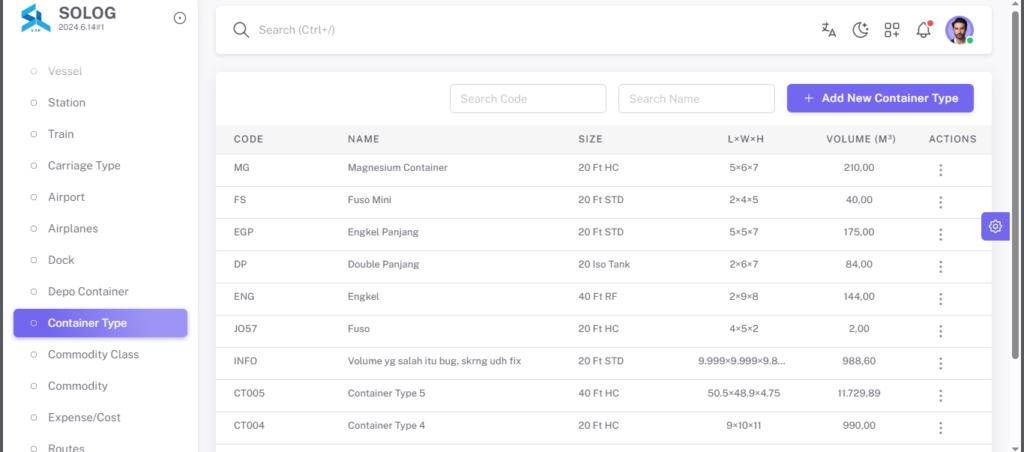Open actions menu for Container Type 5
This screenshot has height=452, width=1024.
pos(940,395)
